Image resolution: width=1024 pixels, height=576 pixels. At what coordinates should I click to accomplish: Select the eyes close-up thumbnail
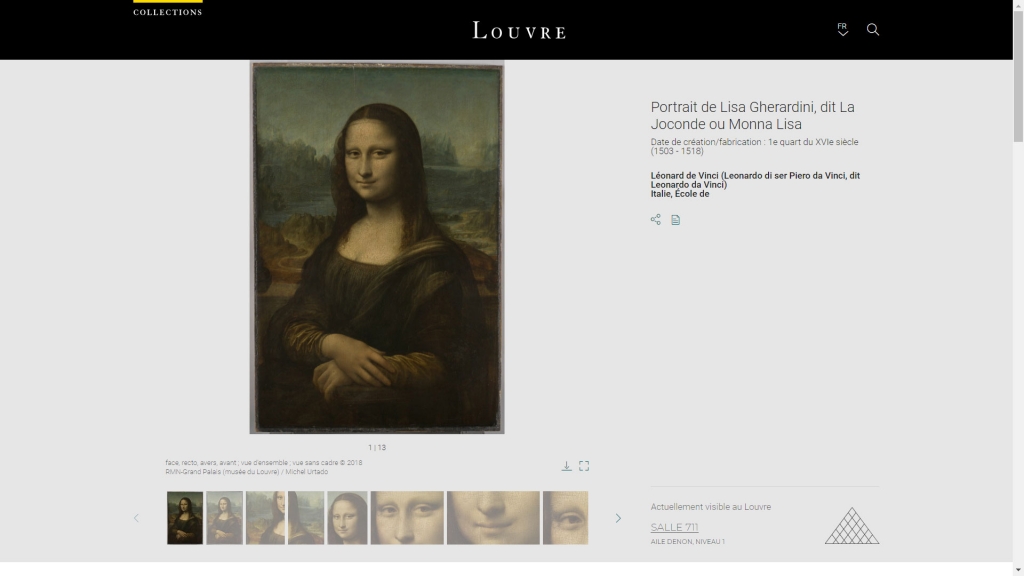[x=407, y=518]
